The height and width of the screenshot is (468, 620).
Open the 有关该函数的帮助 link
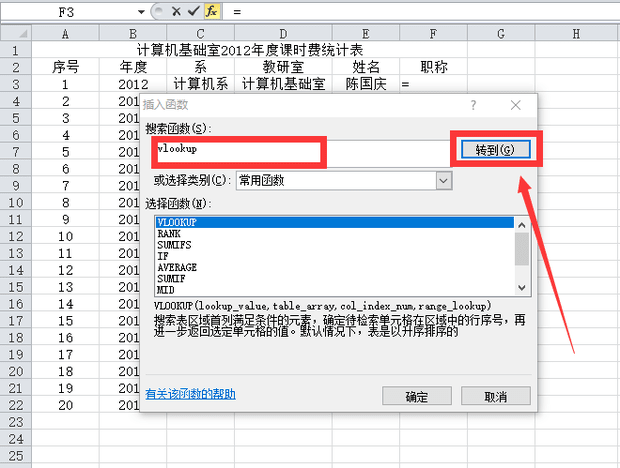(190, 394)
